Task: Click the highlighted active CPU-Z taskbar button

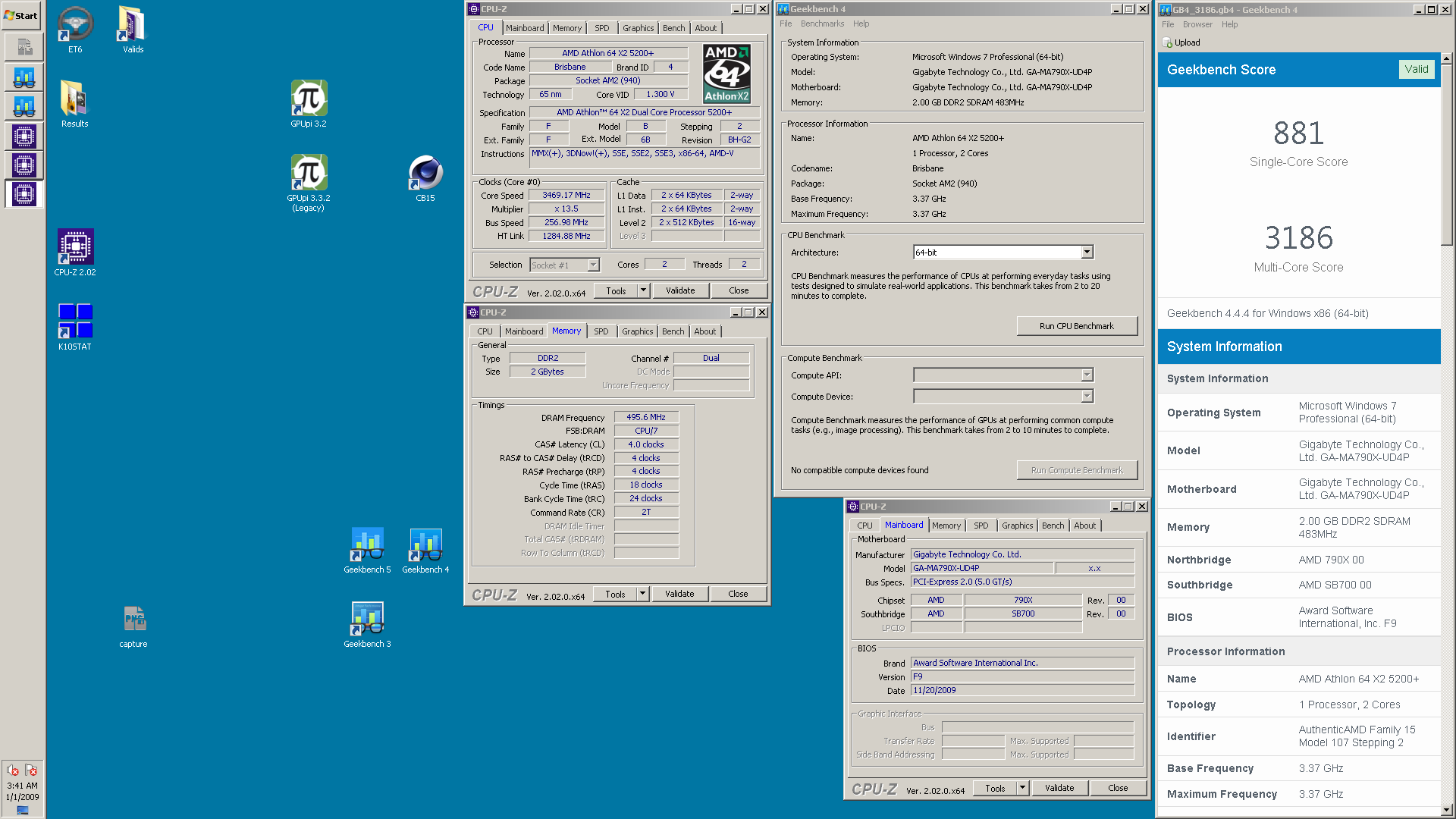Action: pyautogui.click(x=24, y=194)
